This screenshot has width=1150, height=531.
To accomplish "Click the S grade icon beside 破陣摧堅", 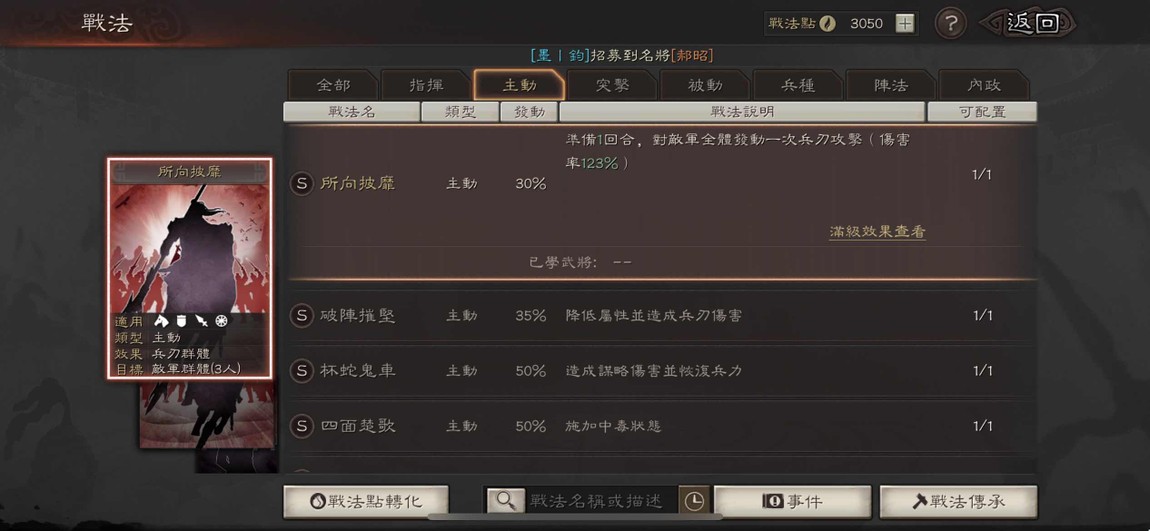I will (301, 315).
